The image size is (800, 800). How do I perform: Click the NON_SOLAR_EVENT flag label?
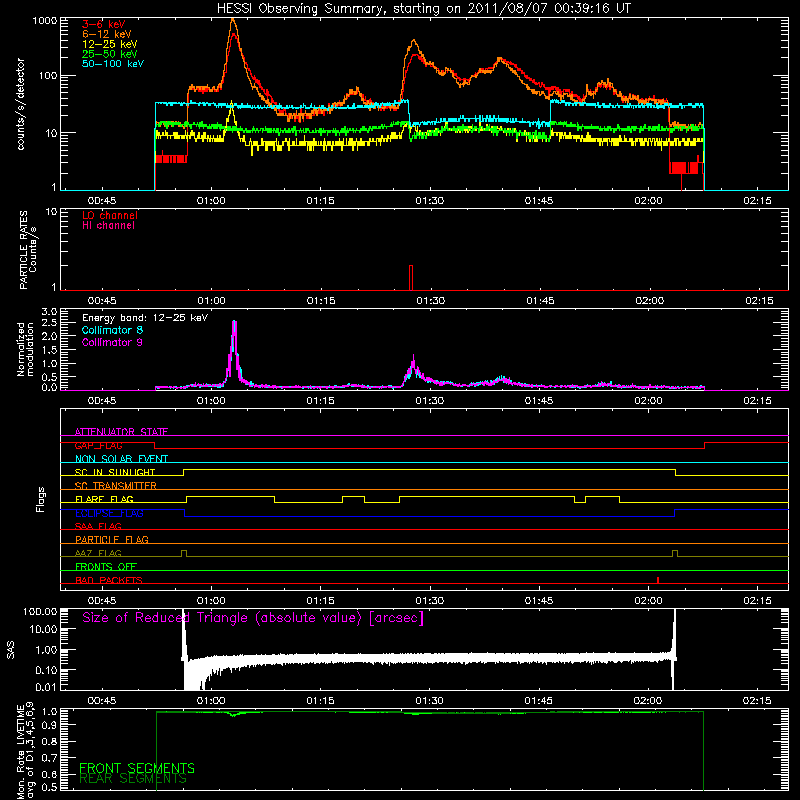click(x=121, y=459)
